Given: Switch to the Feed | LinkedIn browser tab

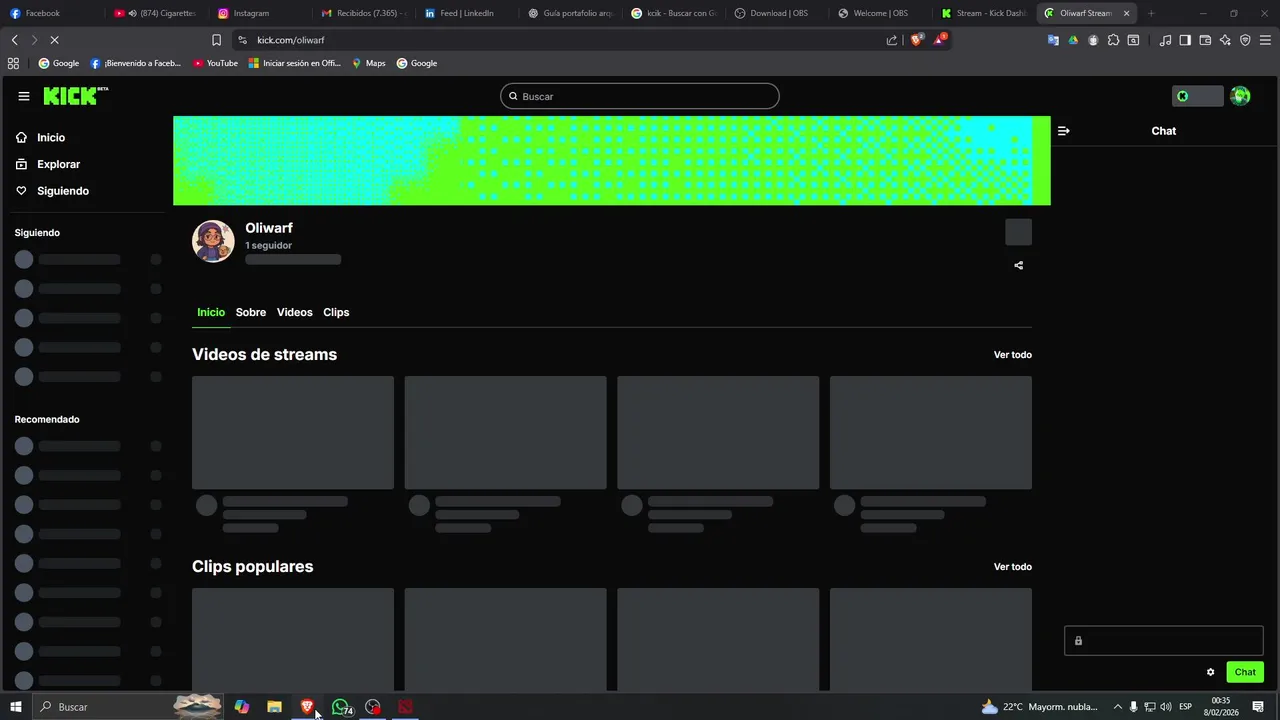Looking at the screenshot, I should [x=468, y=13].
